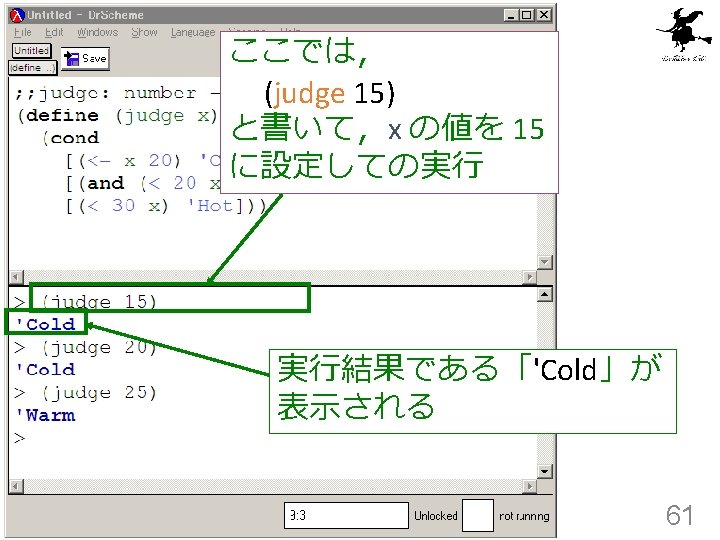Open the Windows menu
Viewport: 720px width, 540px height.
97,32
